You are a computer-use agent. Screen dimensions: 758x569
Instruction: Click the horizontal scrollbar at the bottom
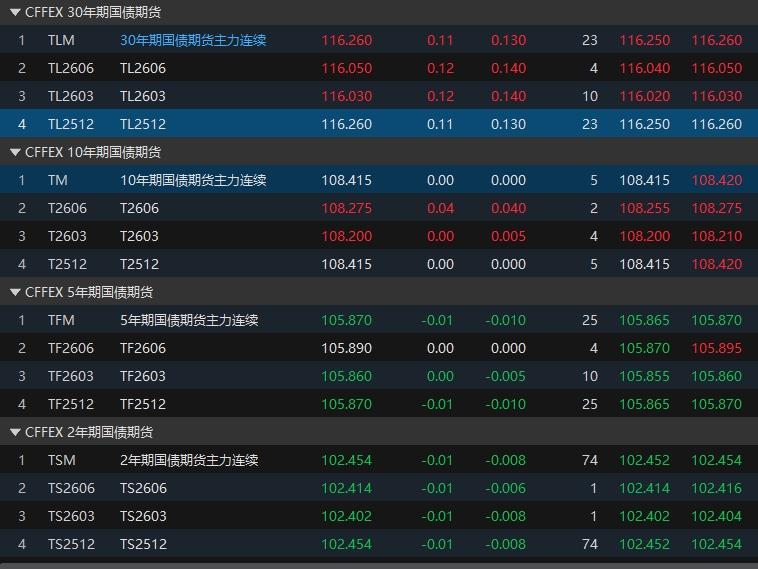(x=379, y=566)
